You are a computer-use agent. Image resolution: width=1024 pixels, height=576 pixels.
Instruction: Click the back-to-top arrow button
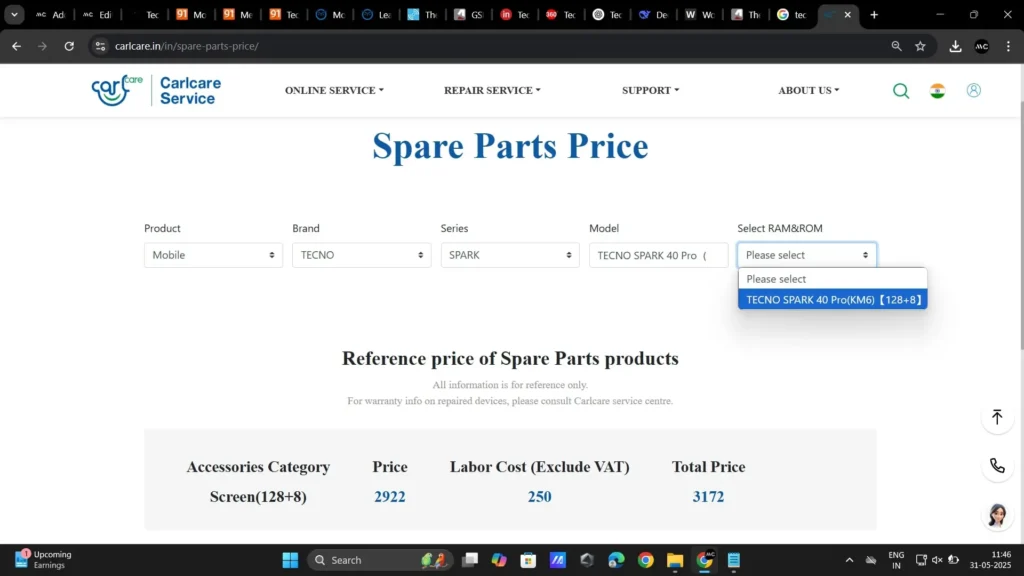click(997, 417)
